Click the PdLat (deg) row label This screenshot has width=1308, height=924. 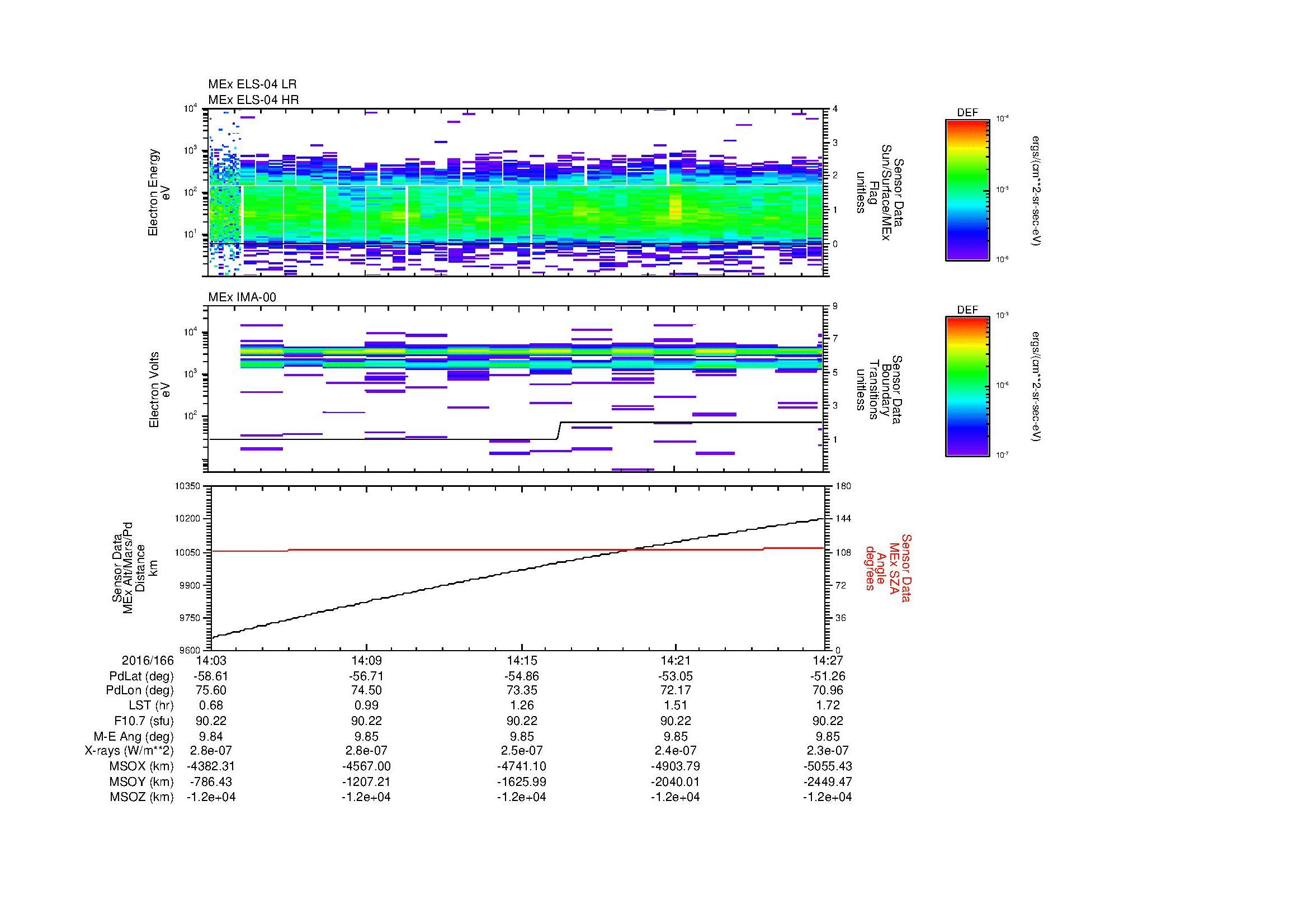tap(141, 676)
